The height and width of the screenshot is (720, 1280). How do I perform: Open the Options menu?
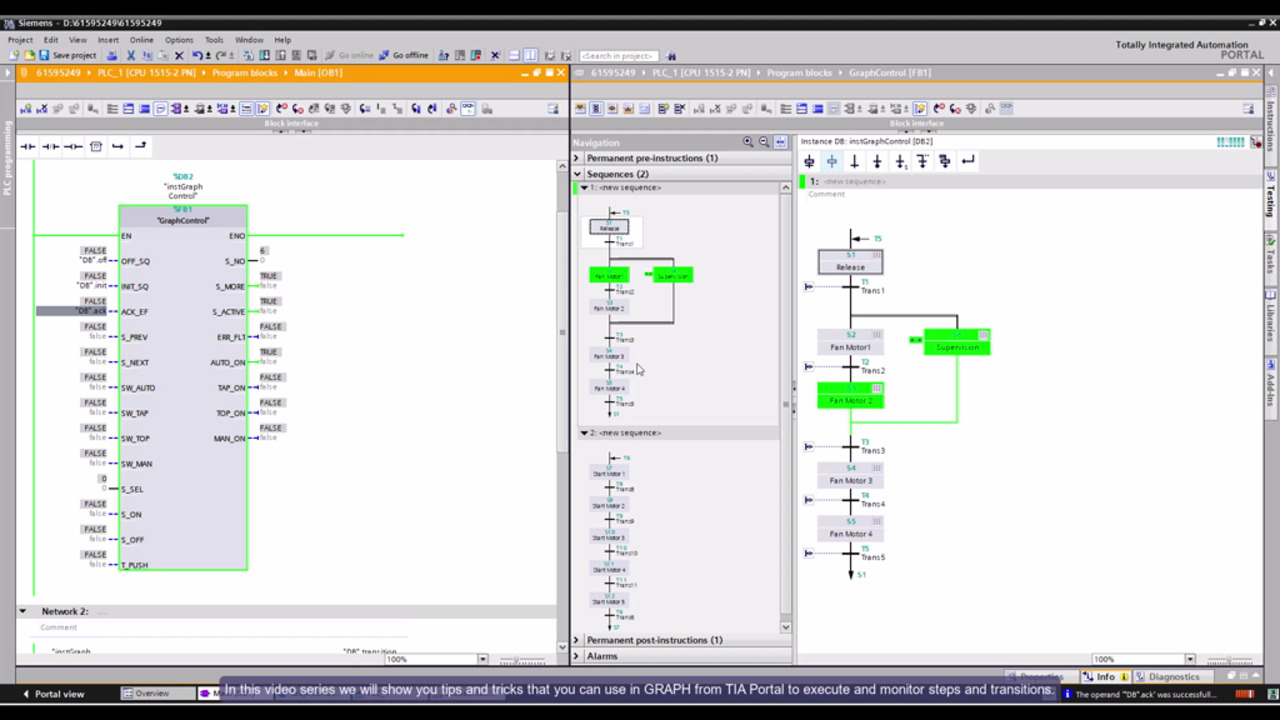[x=179, y=40]
